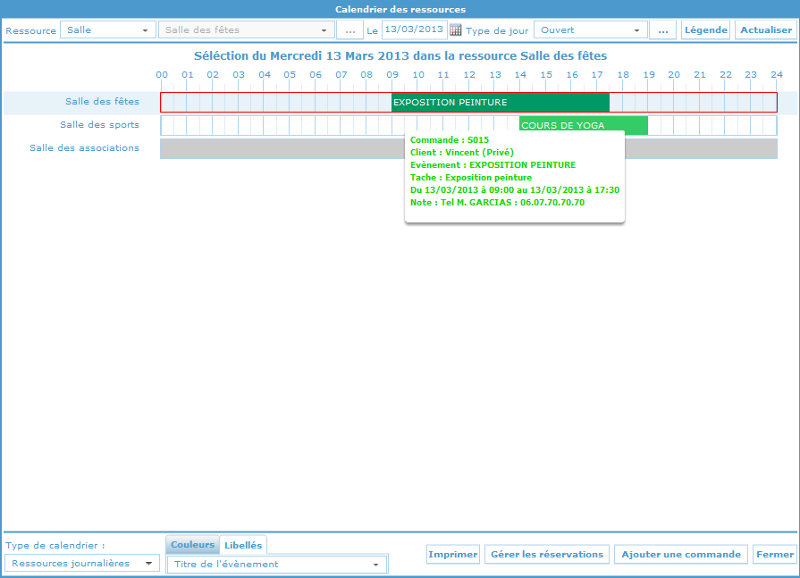
Task: Click Gérer les réservations
Action: click(547, 555)
